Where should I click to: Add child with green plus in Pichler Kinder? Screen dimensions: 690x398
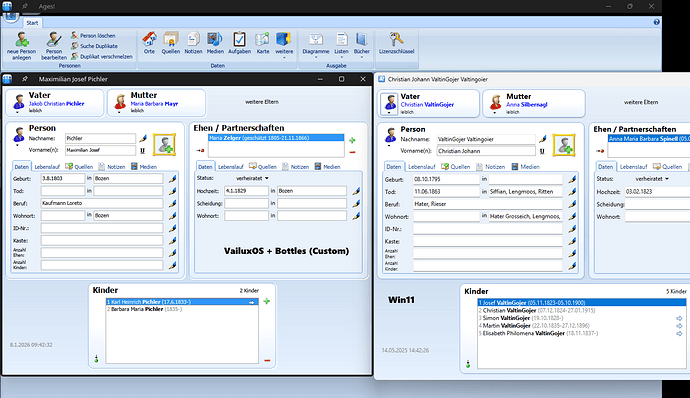267,302
